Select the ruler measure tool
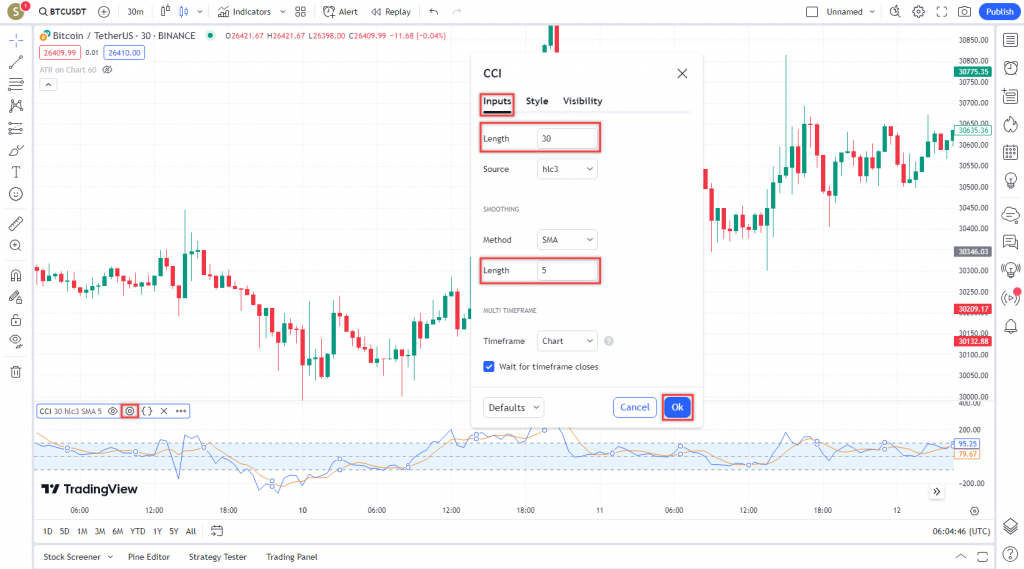 click(16, 223)
